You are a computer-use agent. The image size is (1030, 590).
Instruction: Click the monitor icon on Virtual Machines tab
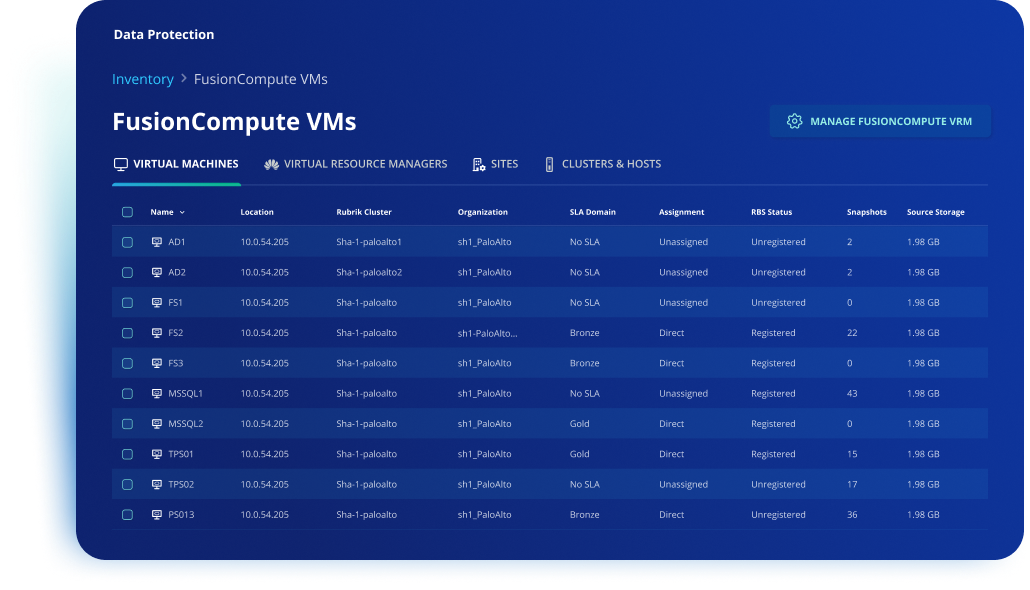point(121,164)
